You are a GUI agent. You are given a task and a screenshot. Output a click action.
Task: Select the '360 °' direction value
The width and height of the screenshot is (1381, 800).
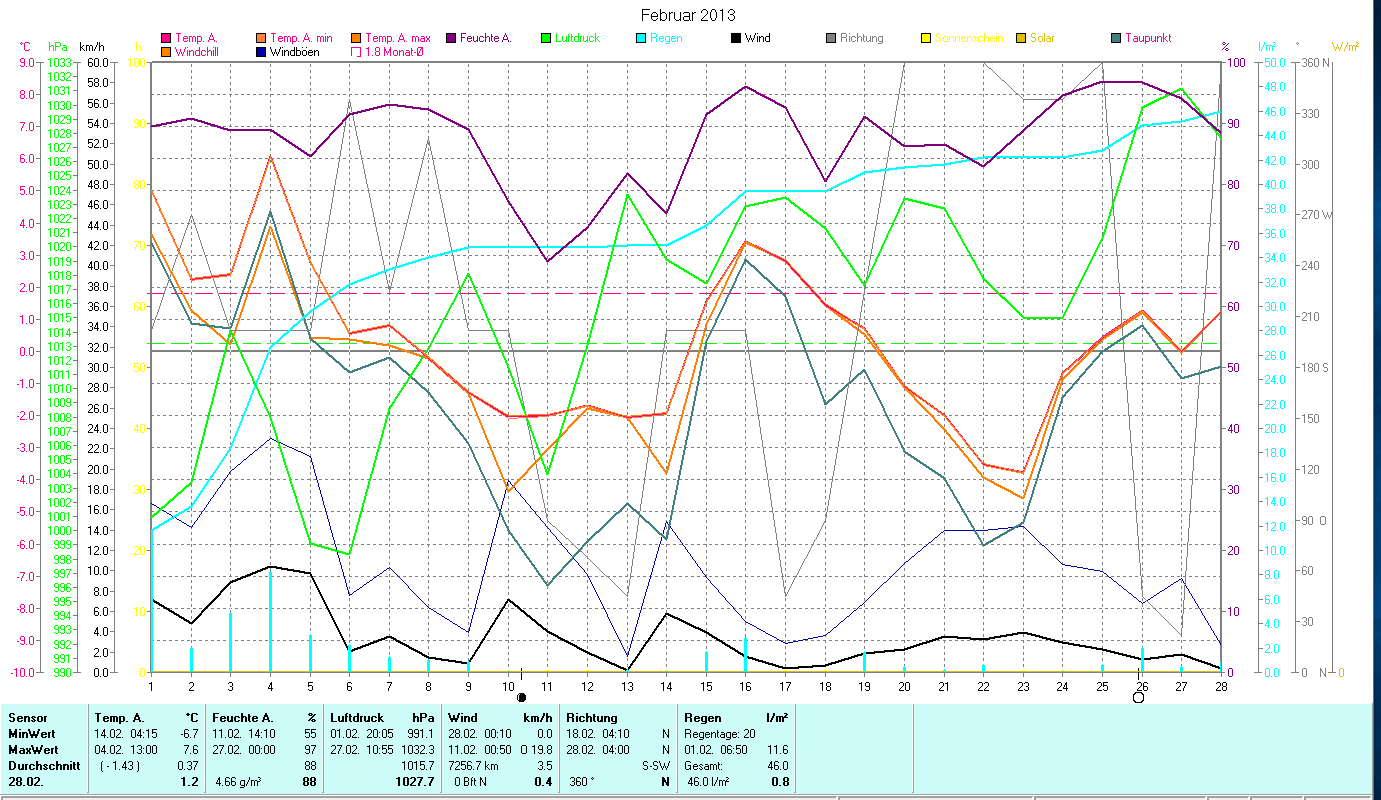coord(581,782)
